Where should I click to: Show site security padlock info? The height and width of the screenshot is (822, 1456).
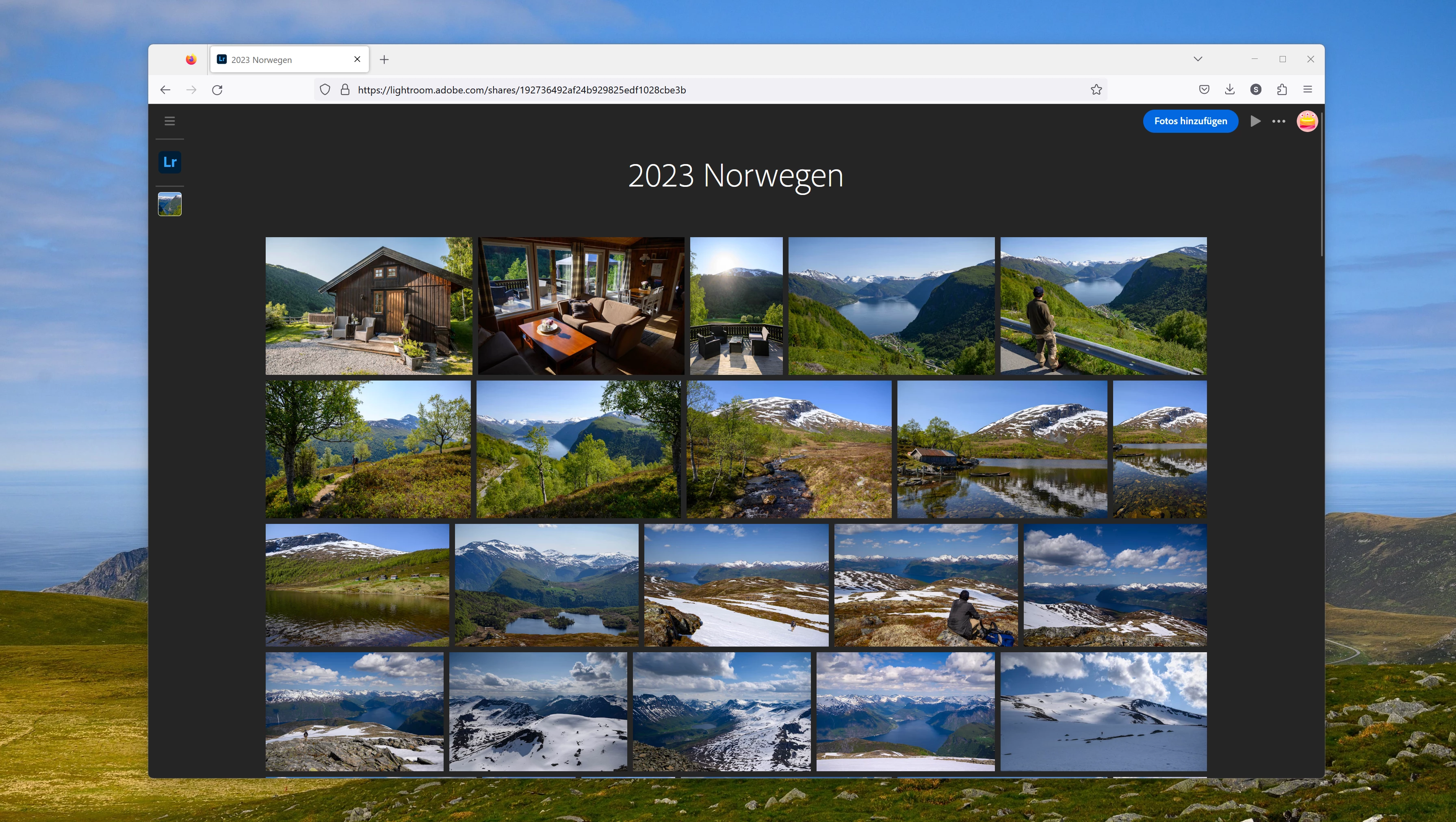345,89
